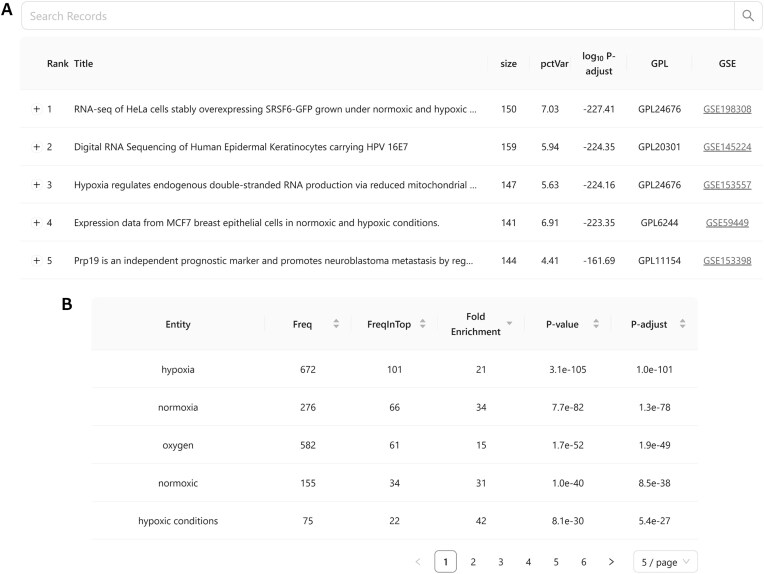Screen dimensions: 764x574
Task: Sort by the Freq column arrows
Action: 336,324
